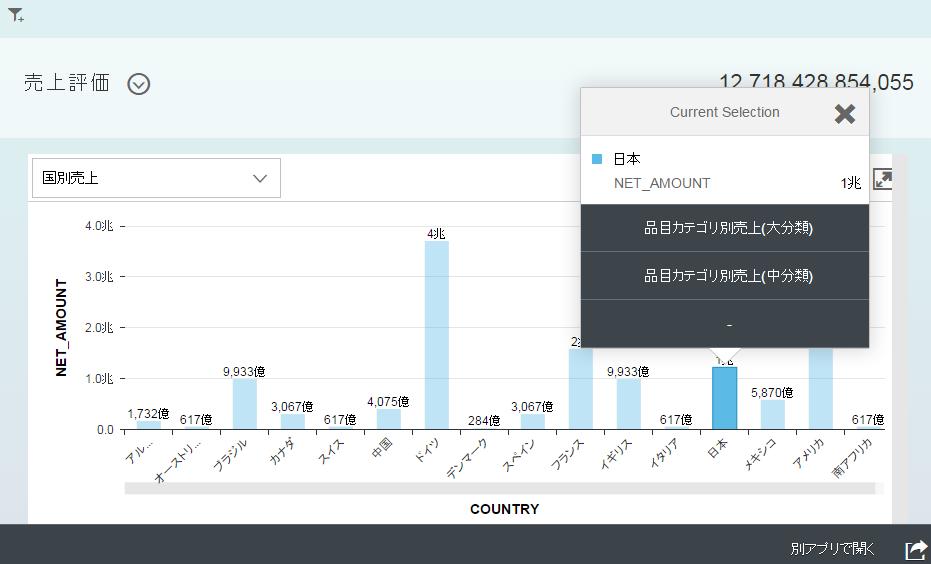This screenshot has height=564, width=931.
Task: Select the ドイツ bar in the chart
Action: 436,335
